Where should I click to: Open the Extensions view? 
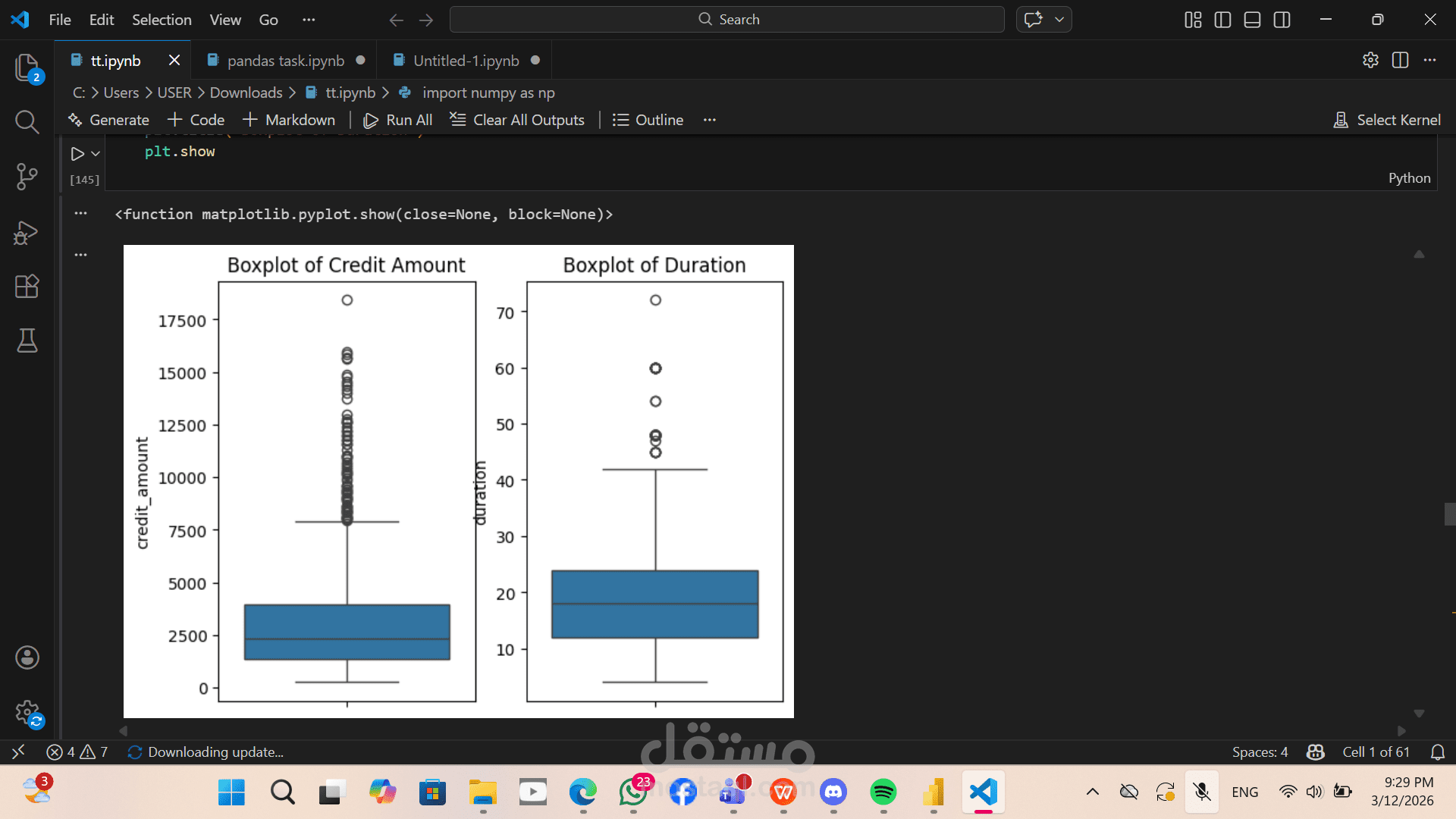(x=27, y=287)
